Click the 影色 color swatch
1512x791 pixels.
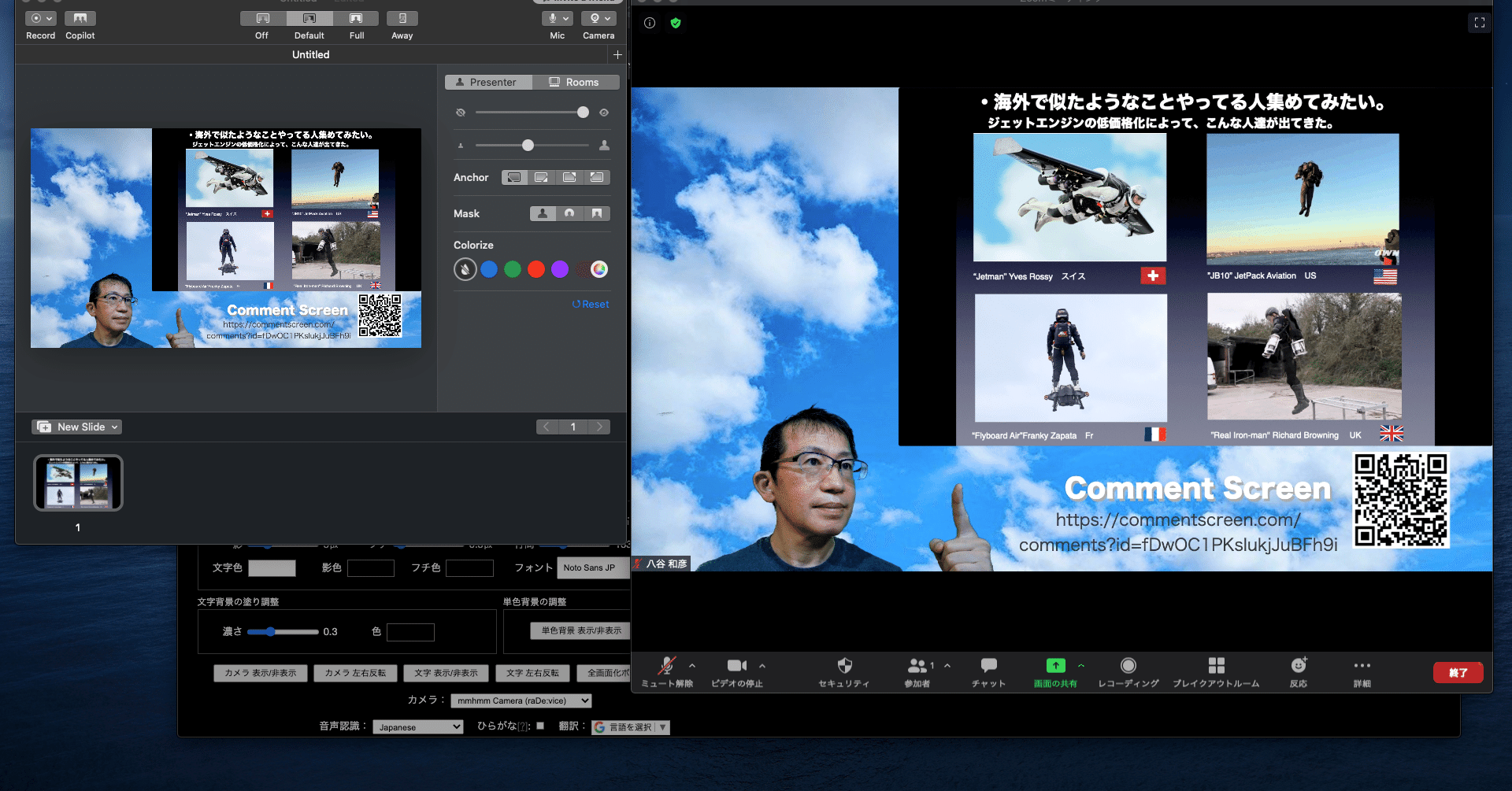(x=370, y=567)
